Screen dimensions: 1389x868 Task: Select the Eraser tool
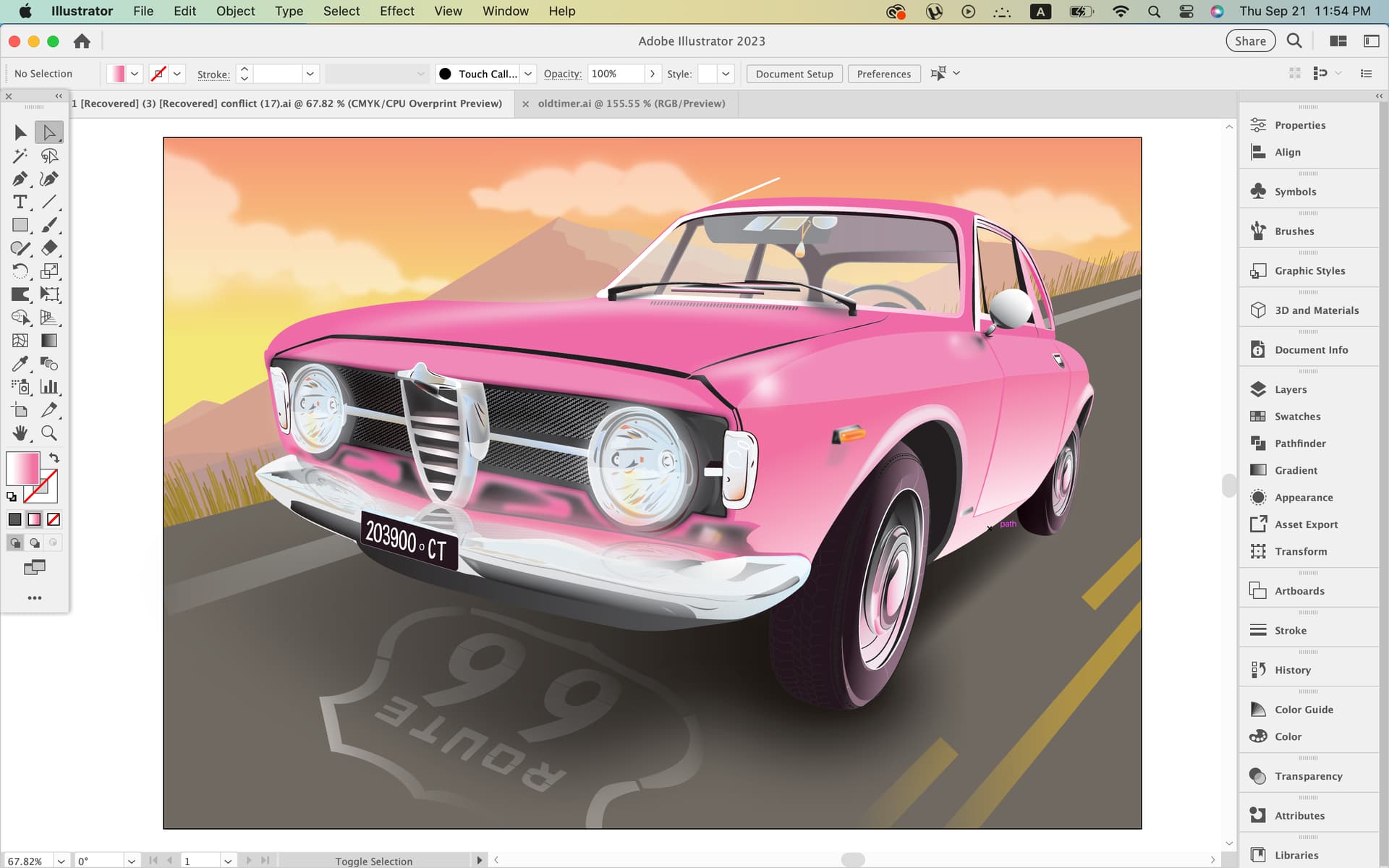coord(49,248)
